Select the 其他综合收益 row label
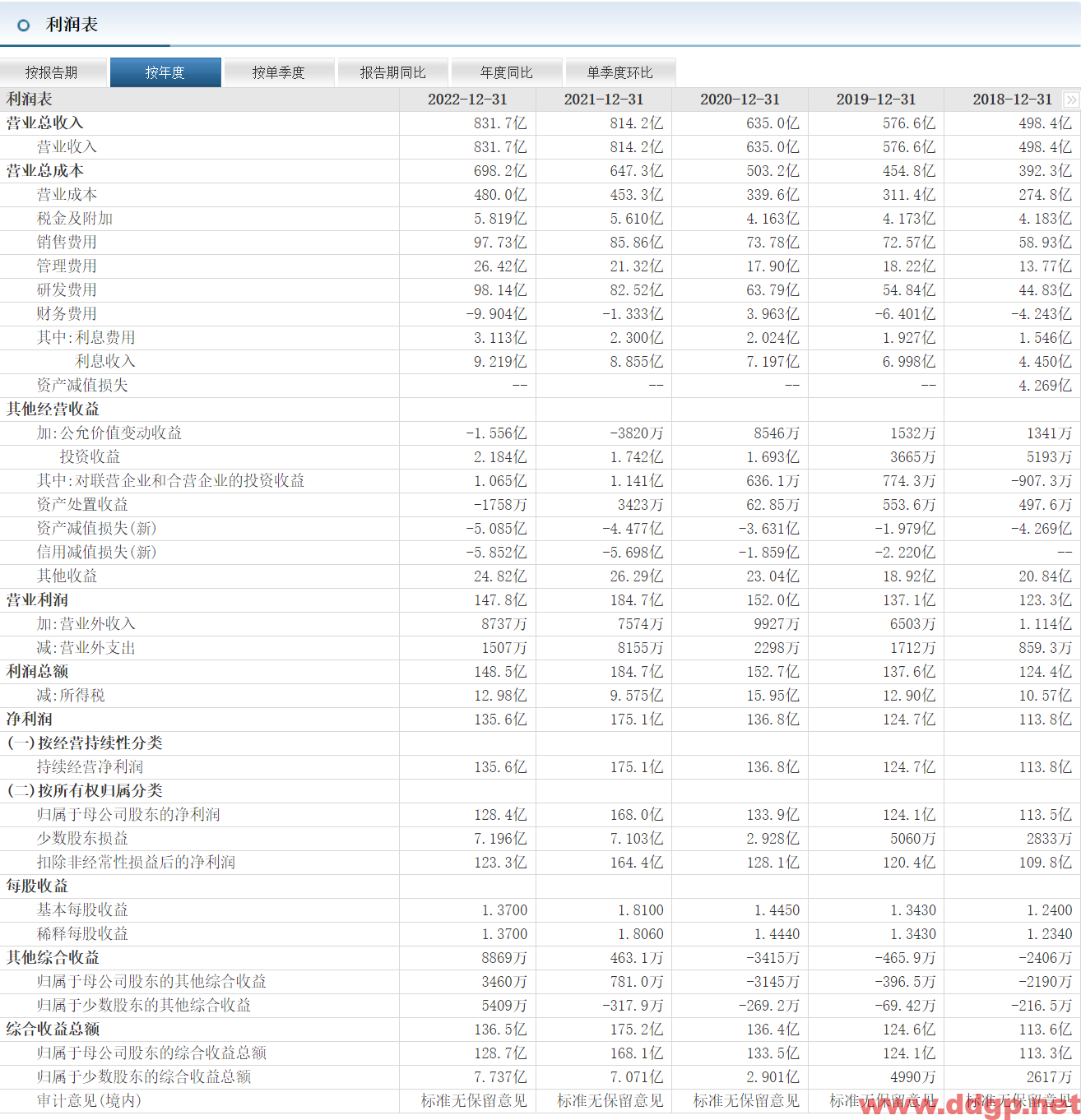 click(x=53, y=958)
